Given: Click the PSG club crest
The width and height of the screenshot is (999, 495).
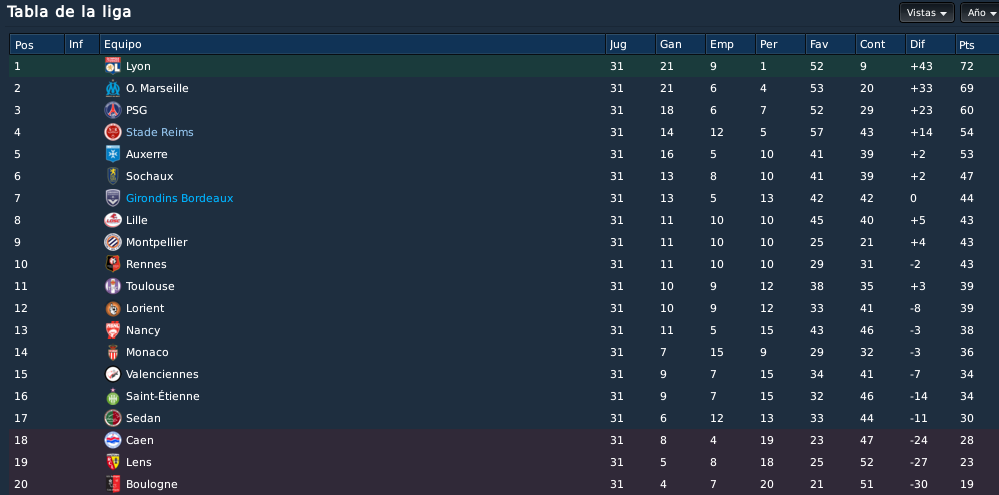Looking at the screenshot, I should [113, 110].
